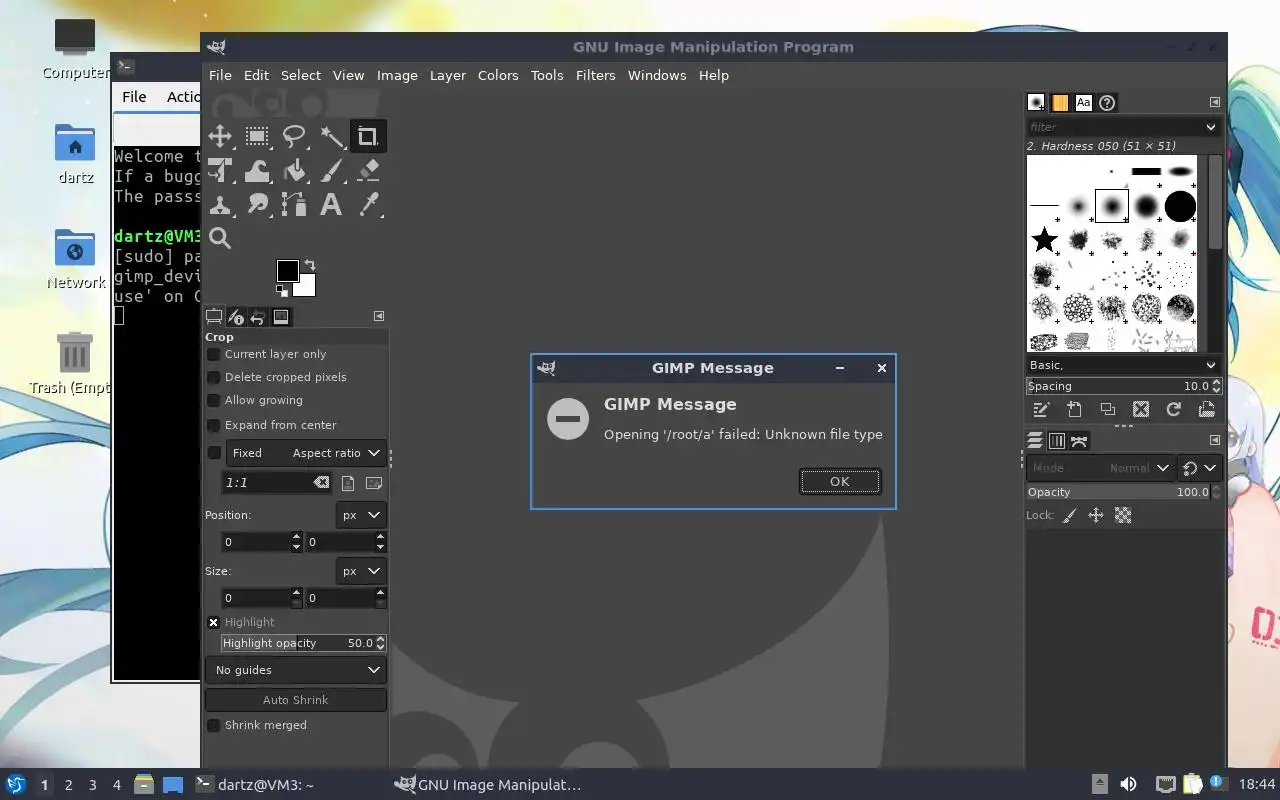This screenshot has width=1280, height=800.
Task: Click the black foreground color swatch
Action: click(x=287, y=270)
